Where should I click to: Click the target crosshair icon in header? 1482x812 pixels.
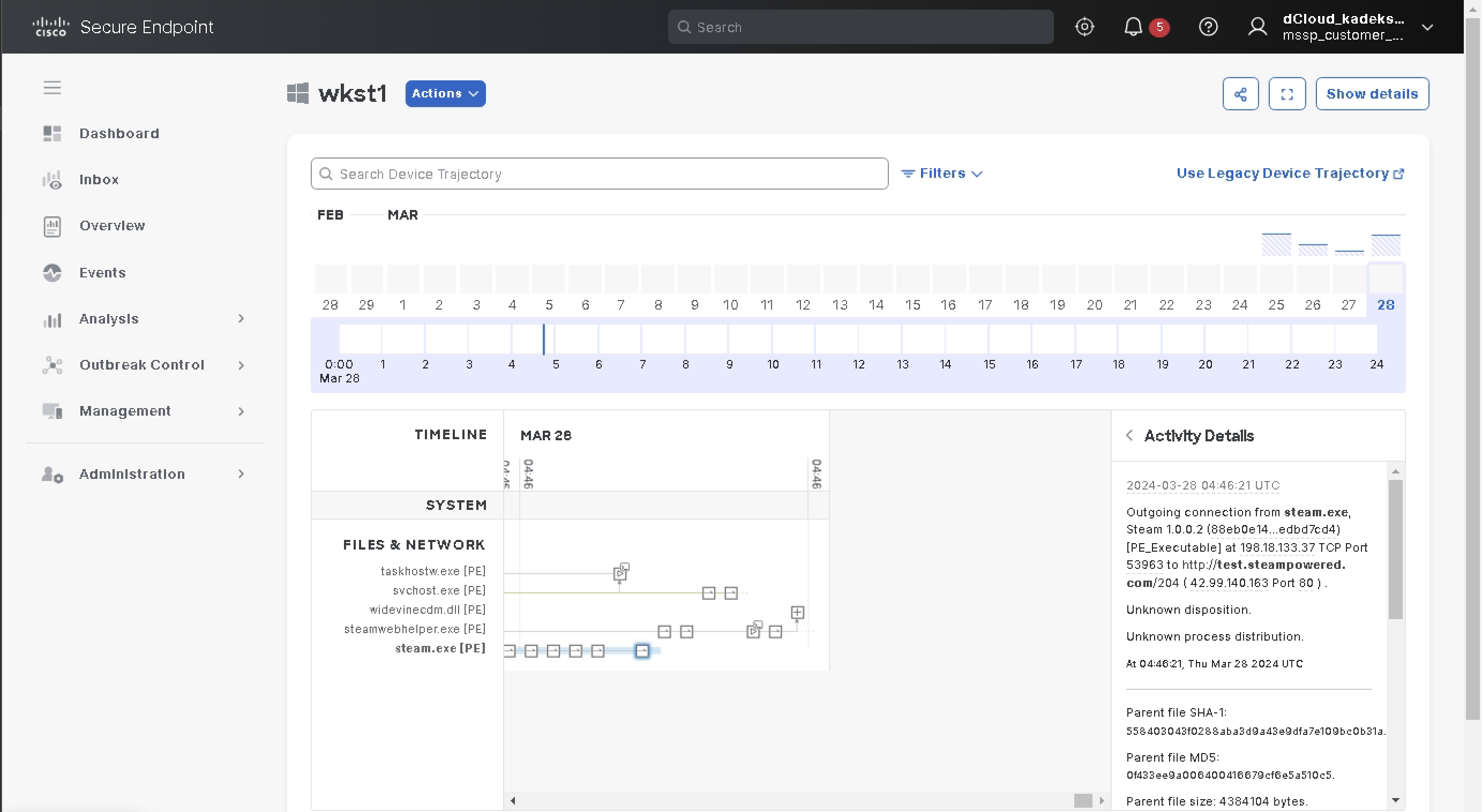tap(1084, 27)
